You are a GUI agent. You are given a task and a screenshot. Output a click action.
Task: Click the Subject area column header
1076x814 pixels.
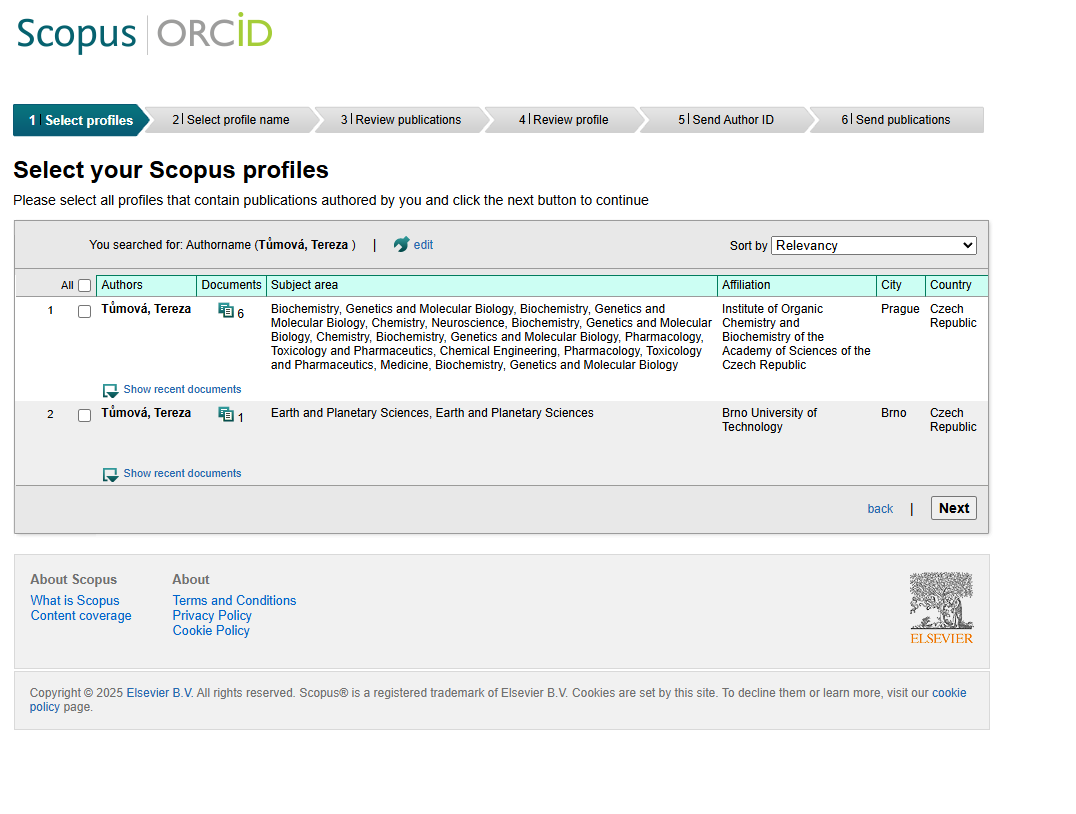coord(492,286)
